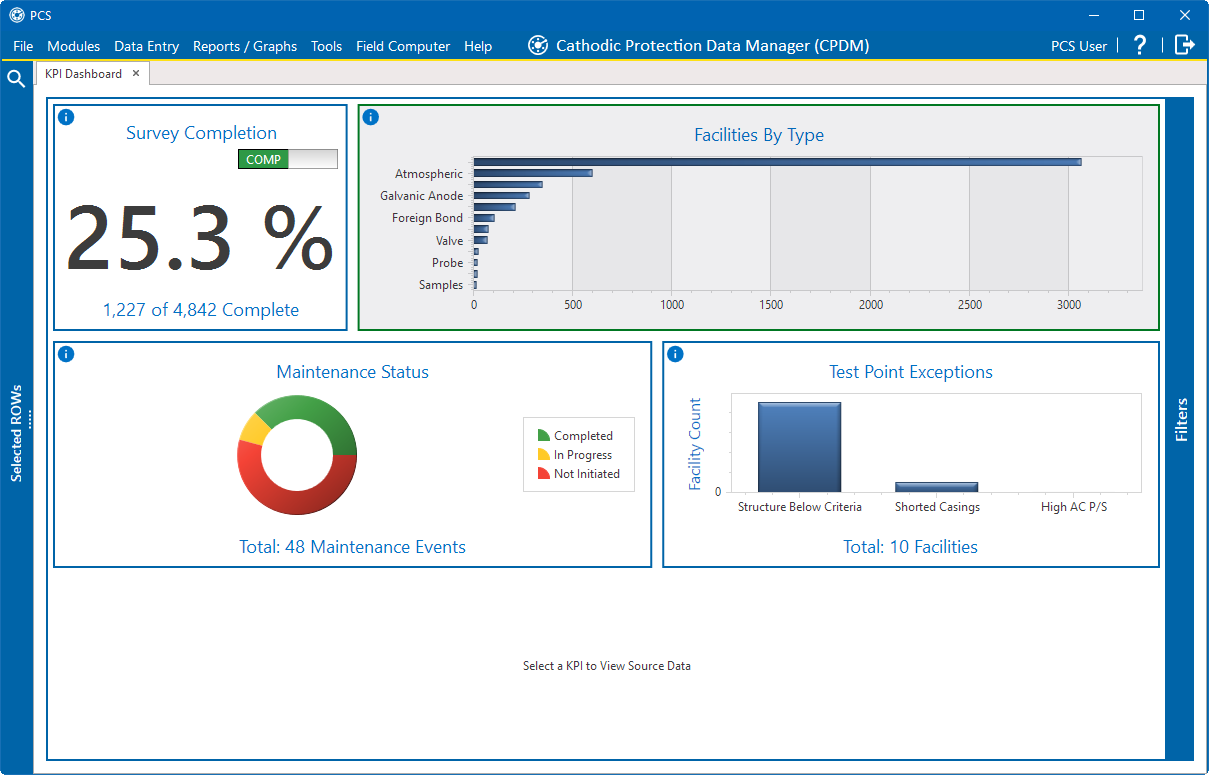Click the COMP survey completion progress bar
This screenshot has width=1209, height=775.
pos(288,158)
